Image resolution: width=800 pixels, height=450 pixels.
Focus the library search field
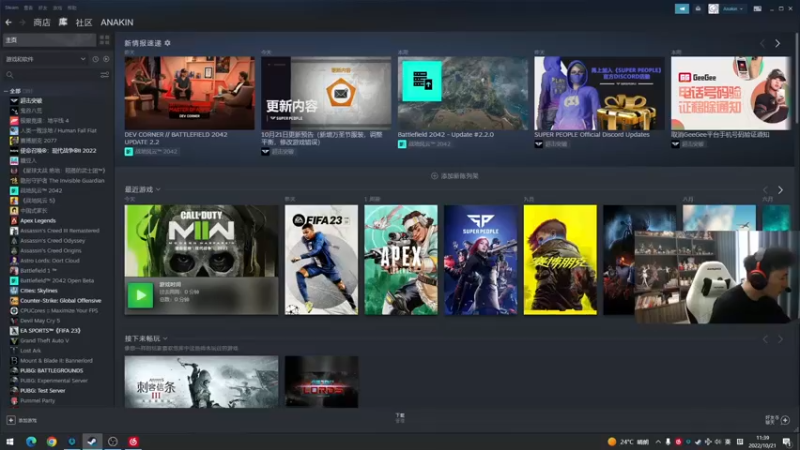coord(51,75)
